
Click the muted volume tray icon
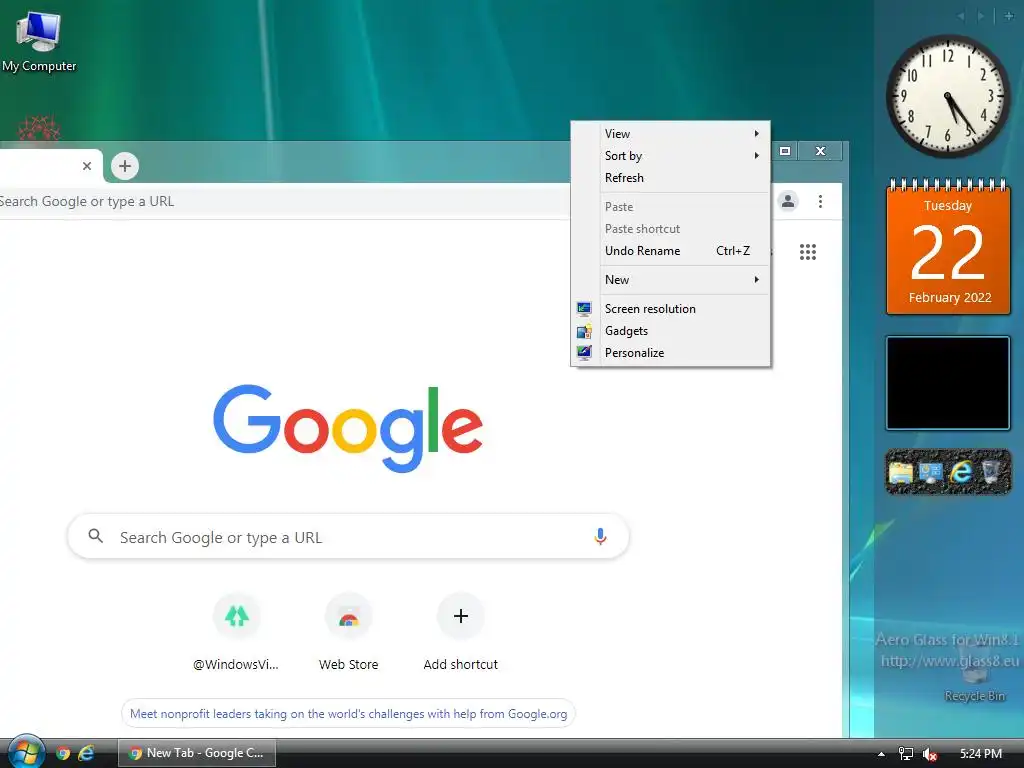click(x=930, y=754)
